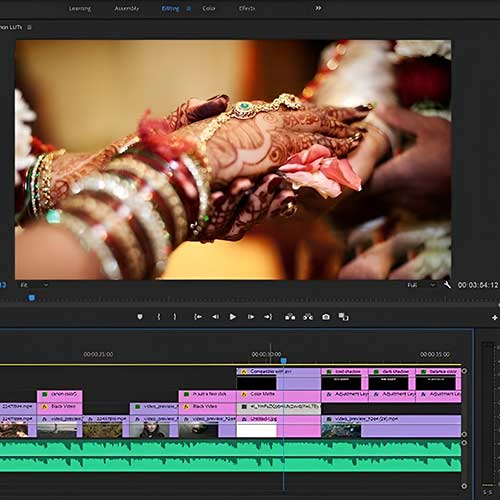Step forward one frame
This screenshot has width=500, height=500.
[251, 317]
